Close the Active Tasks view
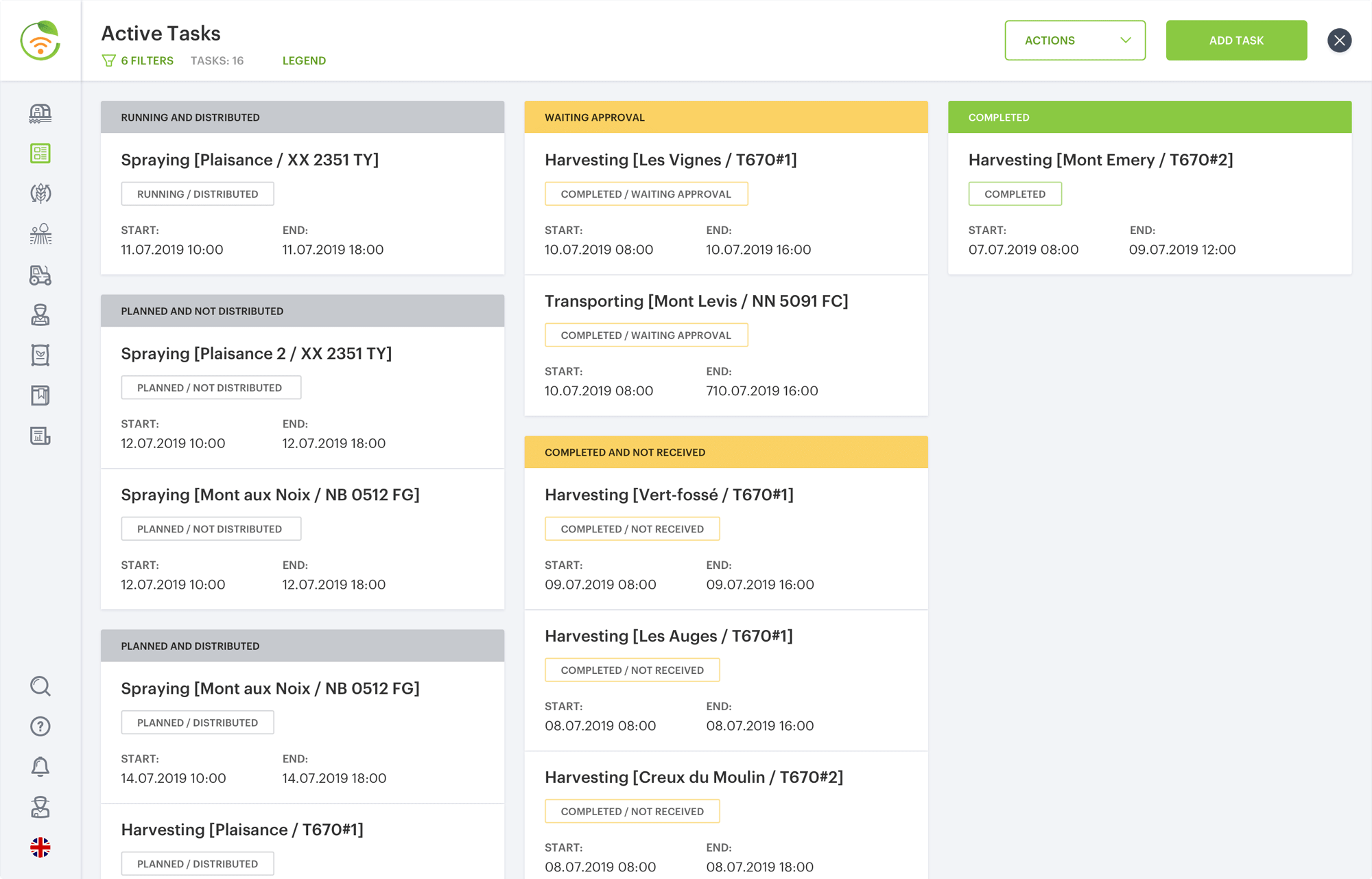The width and height of the screenshot is (1372, 879). (x=1338, y=40)
